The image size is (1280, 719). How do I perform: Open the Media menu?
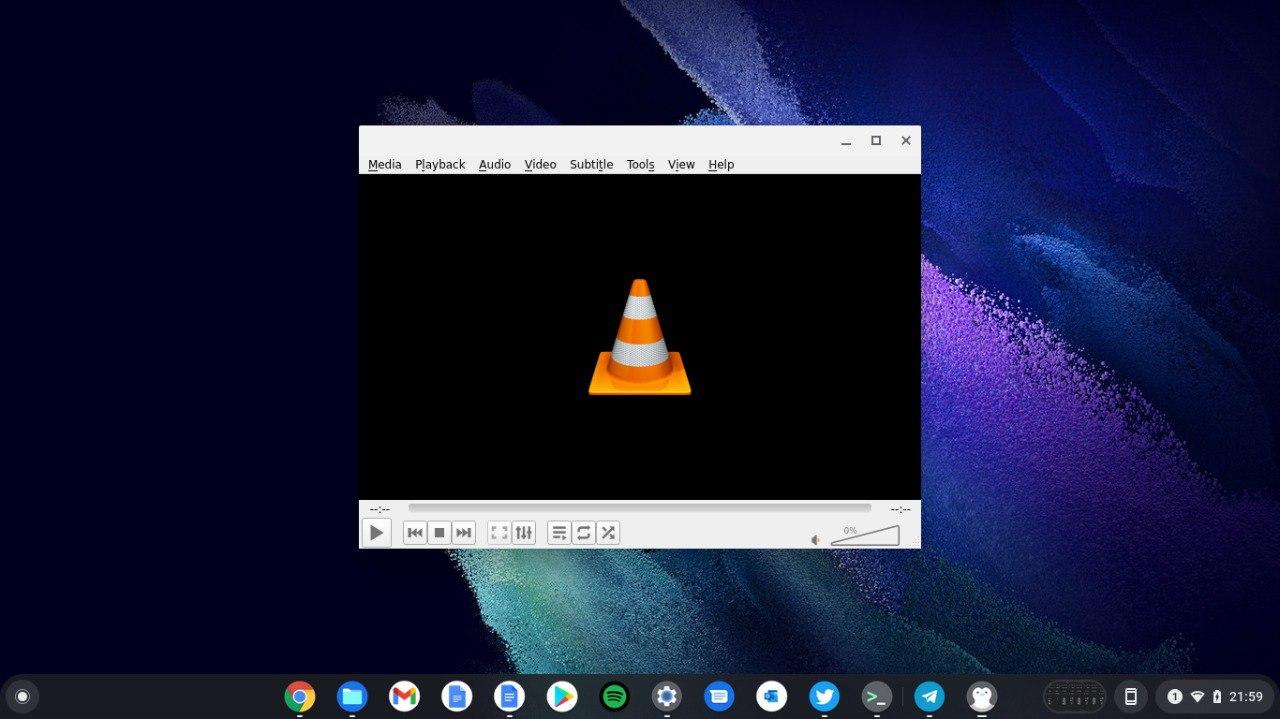click(x=384, y=165)
